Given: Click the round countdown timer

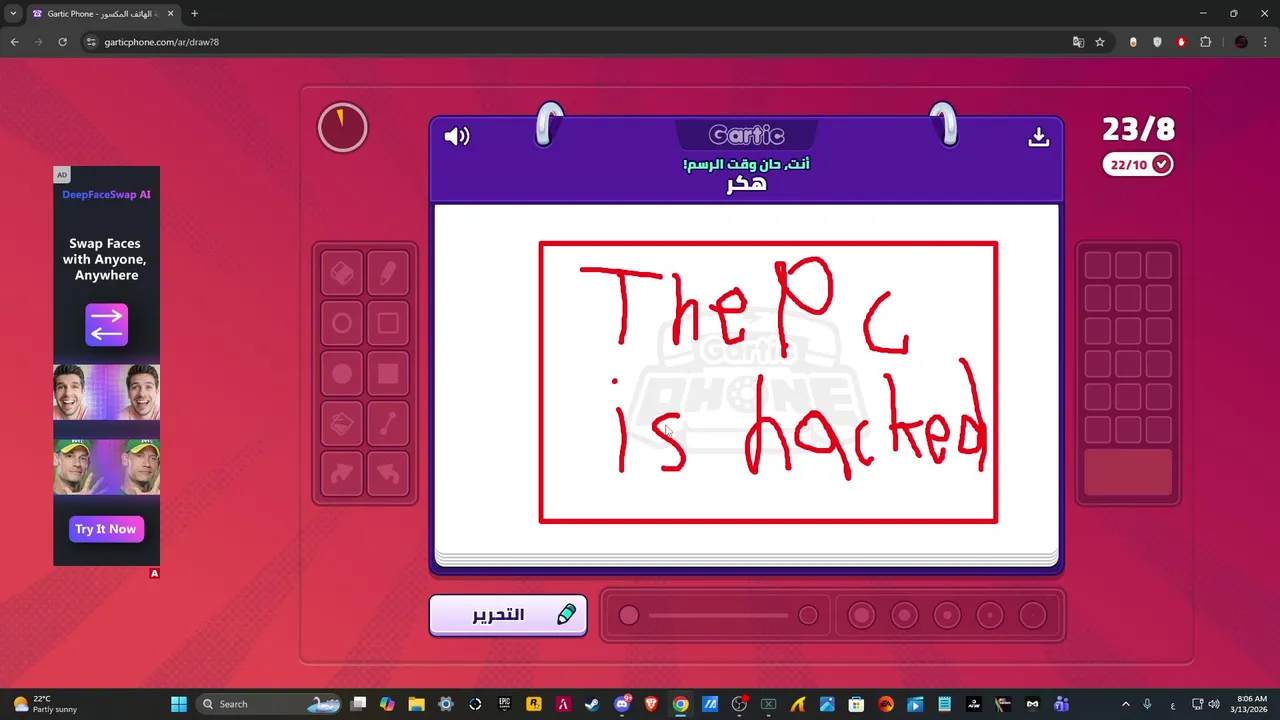Looking at the screenshot, I should point(343,128).
